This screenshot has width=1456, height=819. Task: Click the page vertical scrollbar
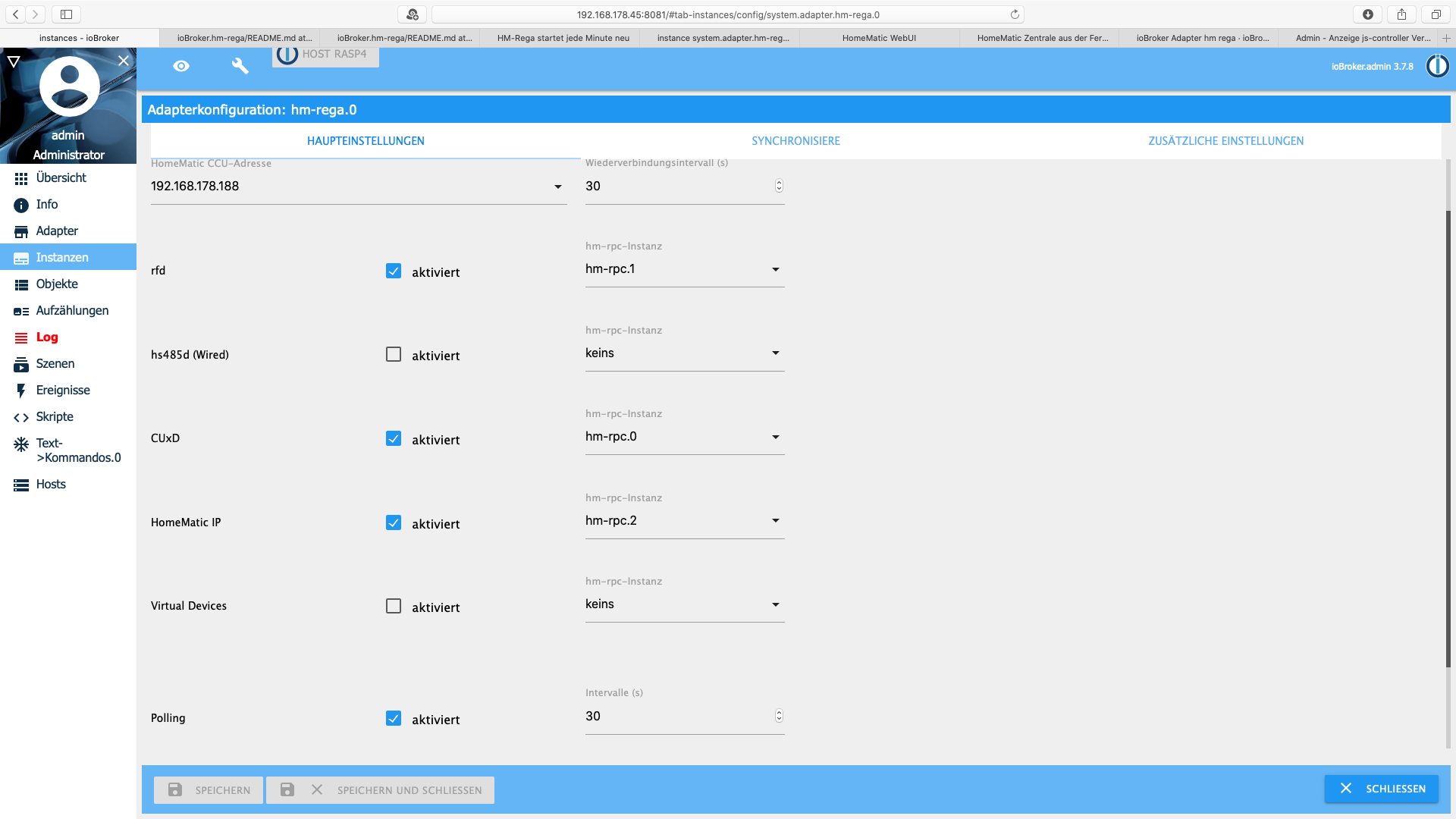[x=1448, y=440]
